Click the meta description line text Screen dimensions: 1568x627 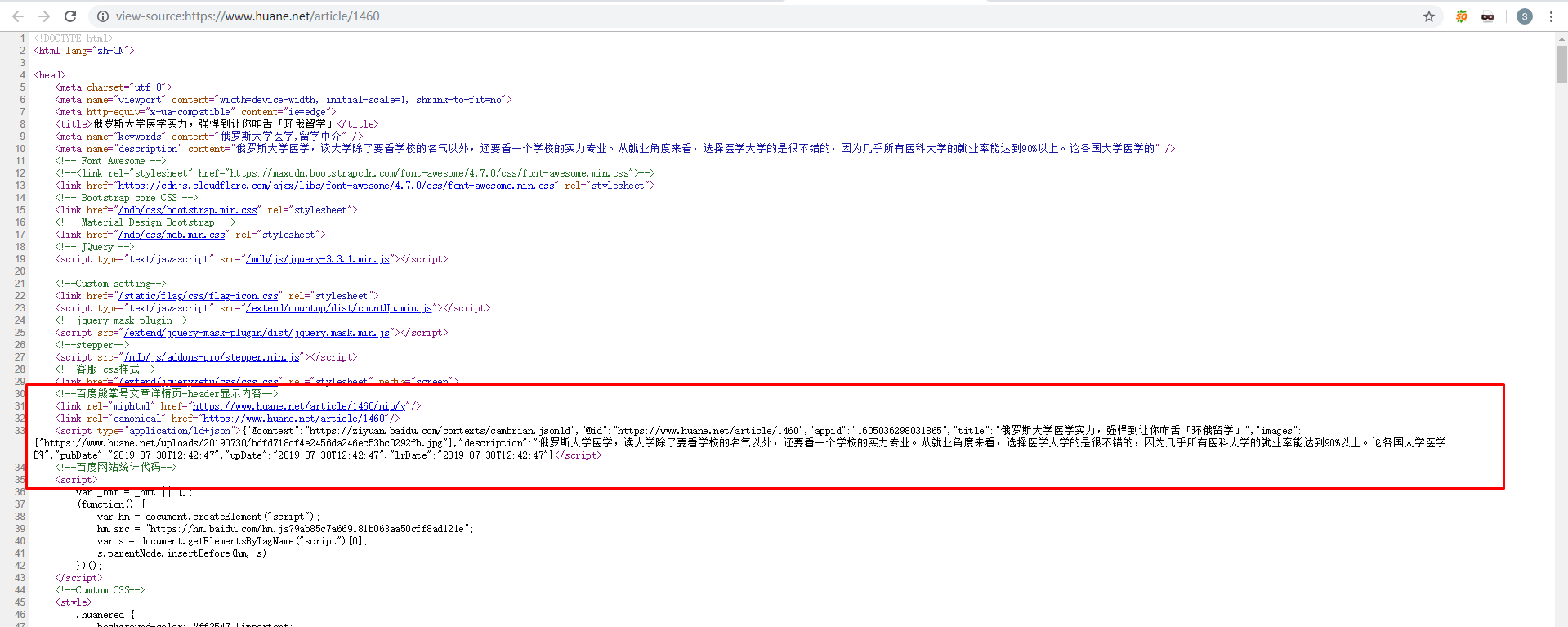[615, 149]
